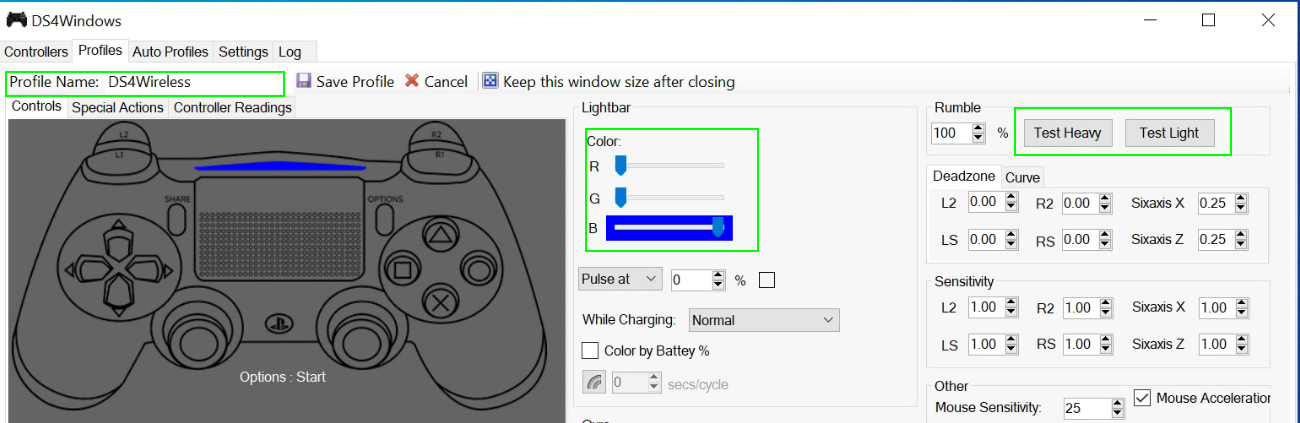Click the DS4Windows gamepad title bar icon
The height and width of the screenshot is (423, 1300).
(x=16, y=19)
